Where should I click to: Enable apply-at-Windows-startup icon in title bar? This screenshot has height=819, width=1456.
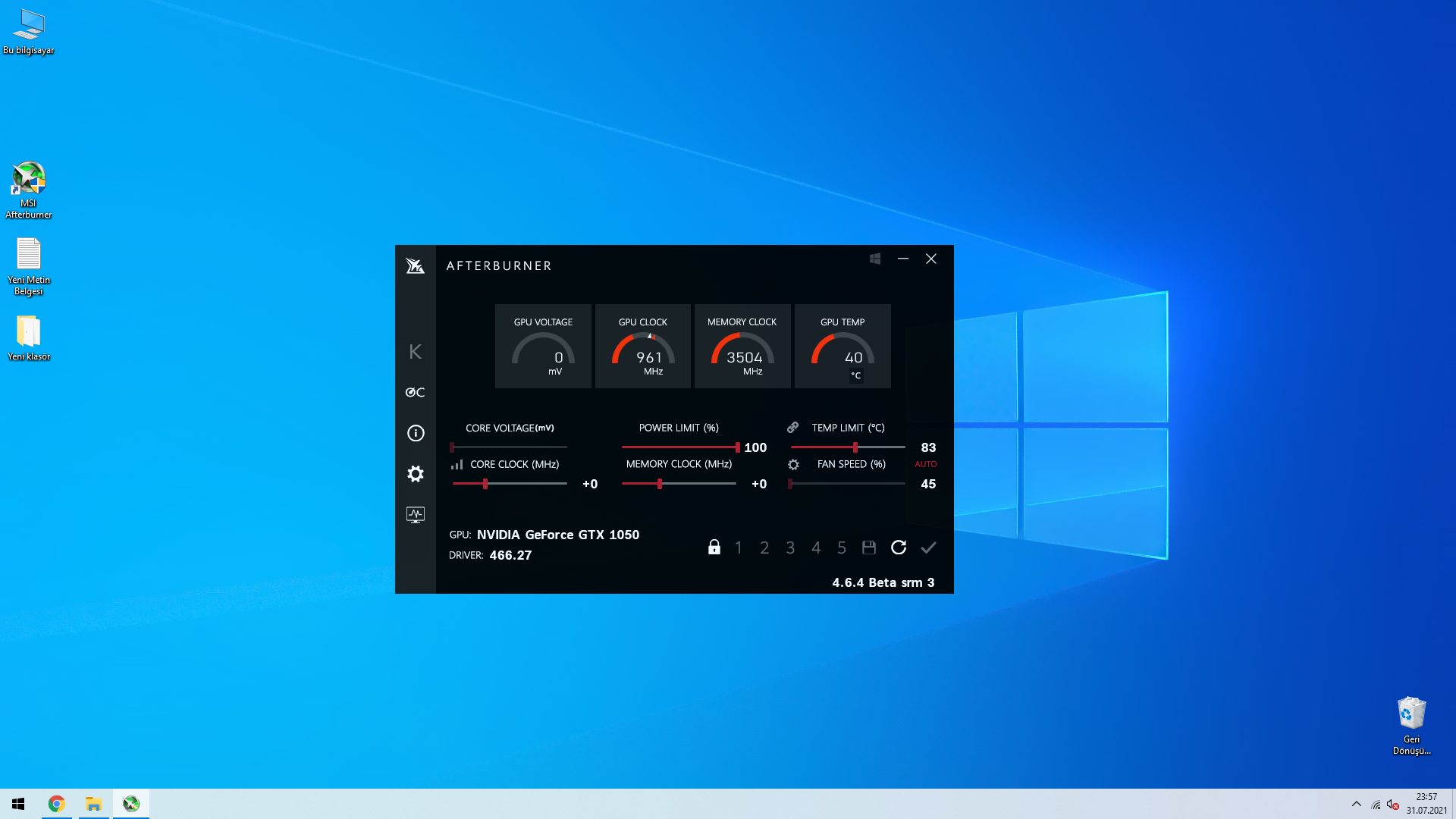coord(875,259)
